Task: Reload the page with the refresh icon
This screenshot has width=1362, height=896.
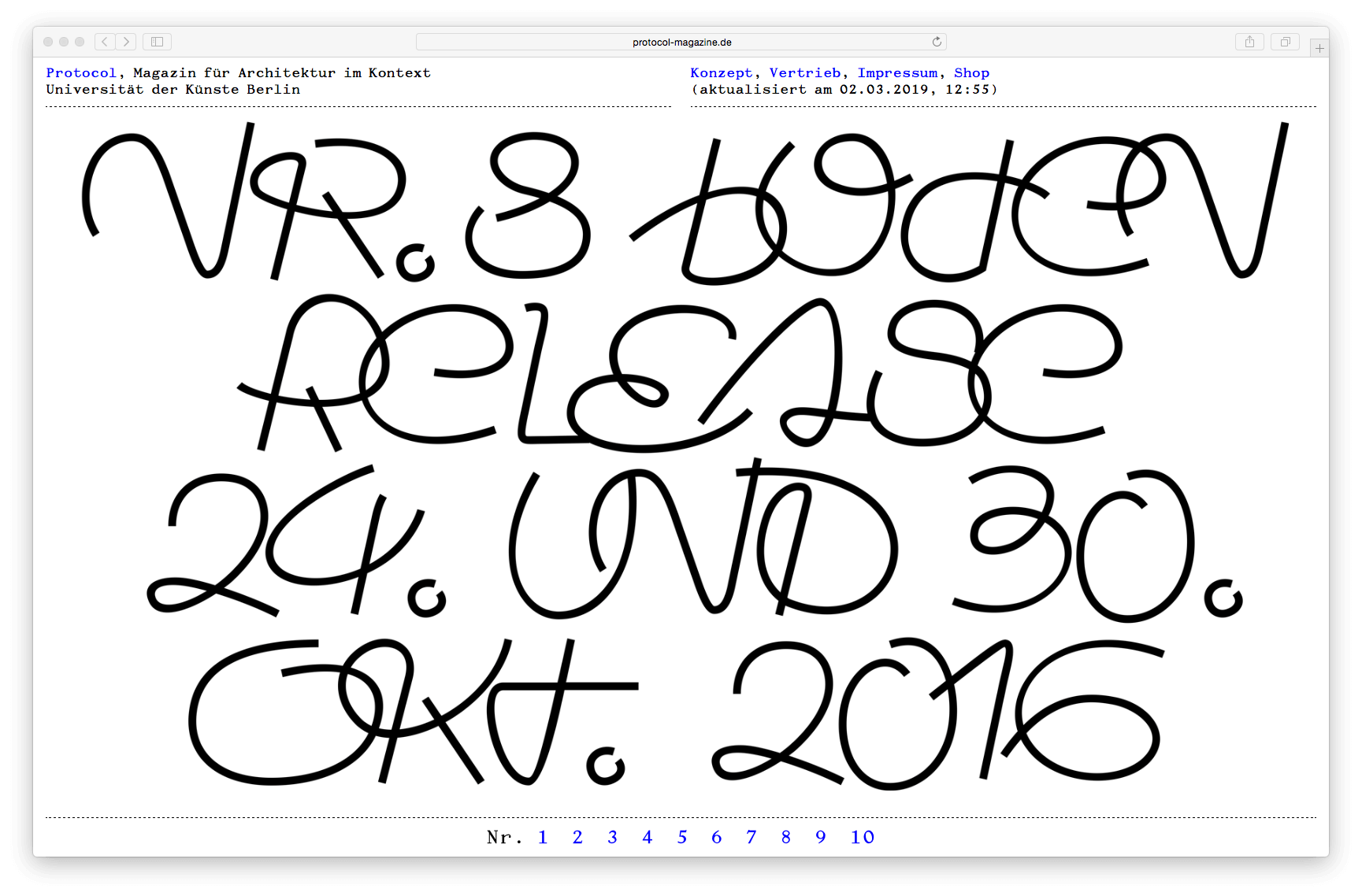Action: [x=937, y=42]
